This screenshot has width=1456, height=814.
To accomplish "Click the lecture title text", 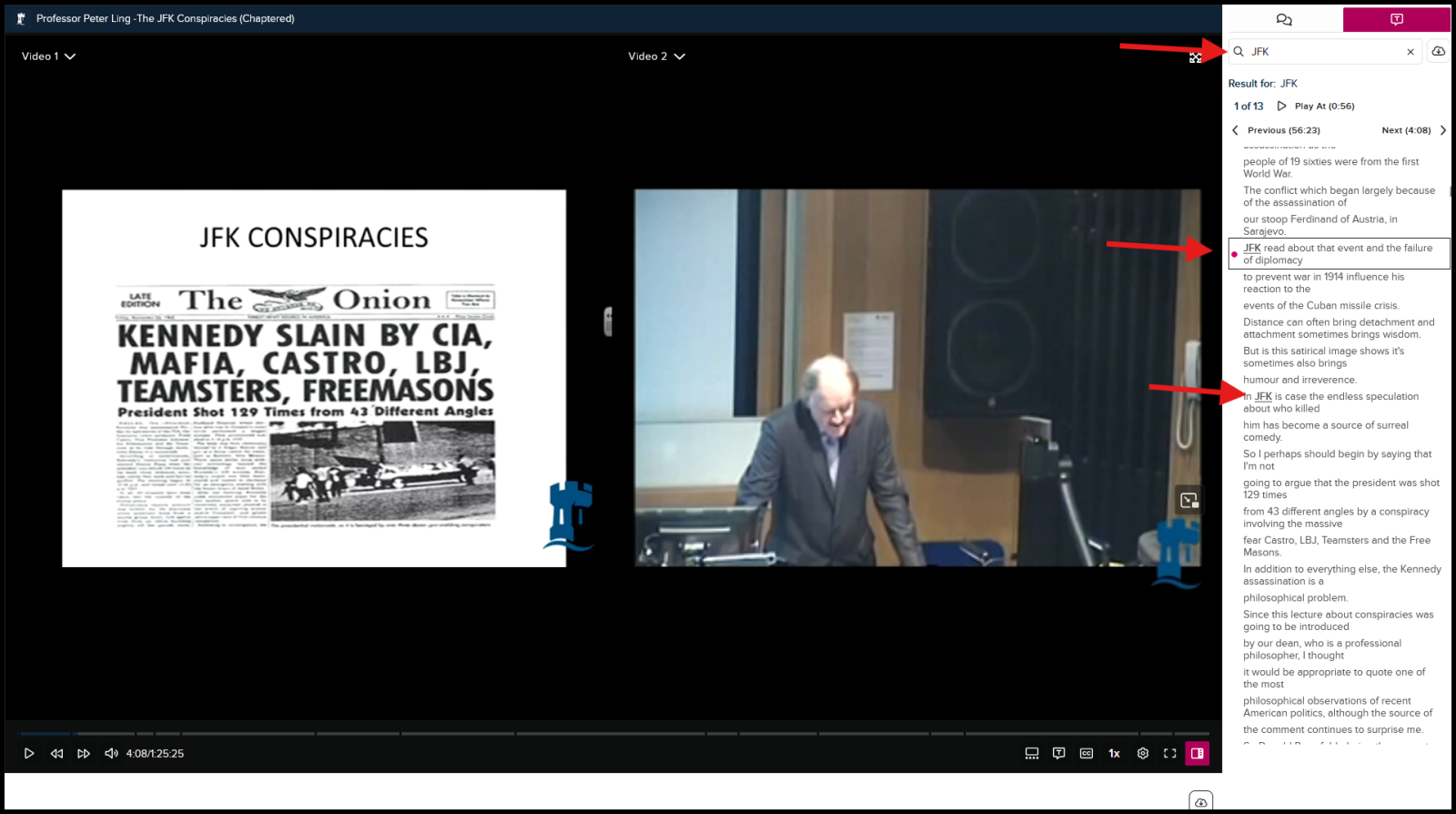I will click(166, 18).
